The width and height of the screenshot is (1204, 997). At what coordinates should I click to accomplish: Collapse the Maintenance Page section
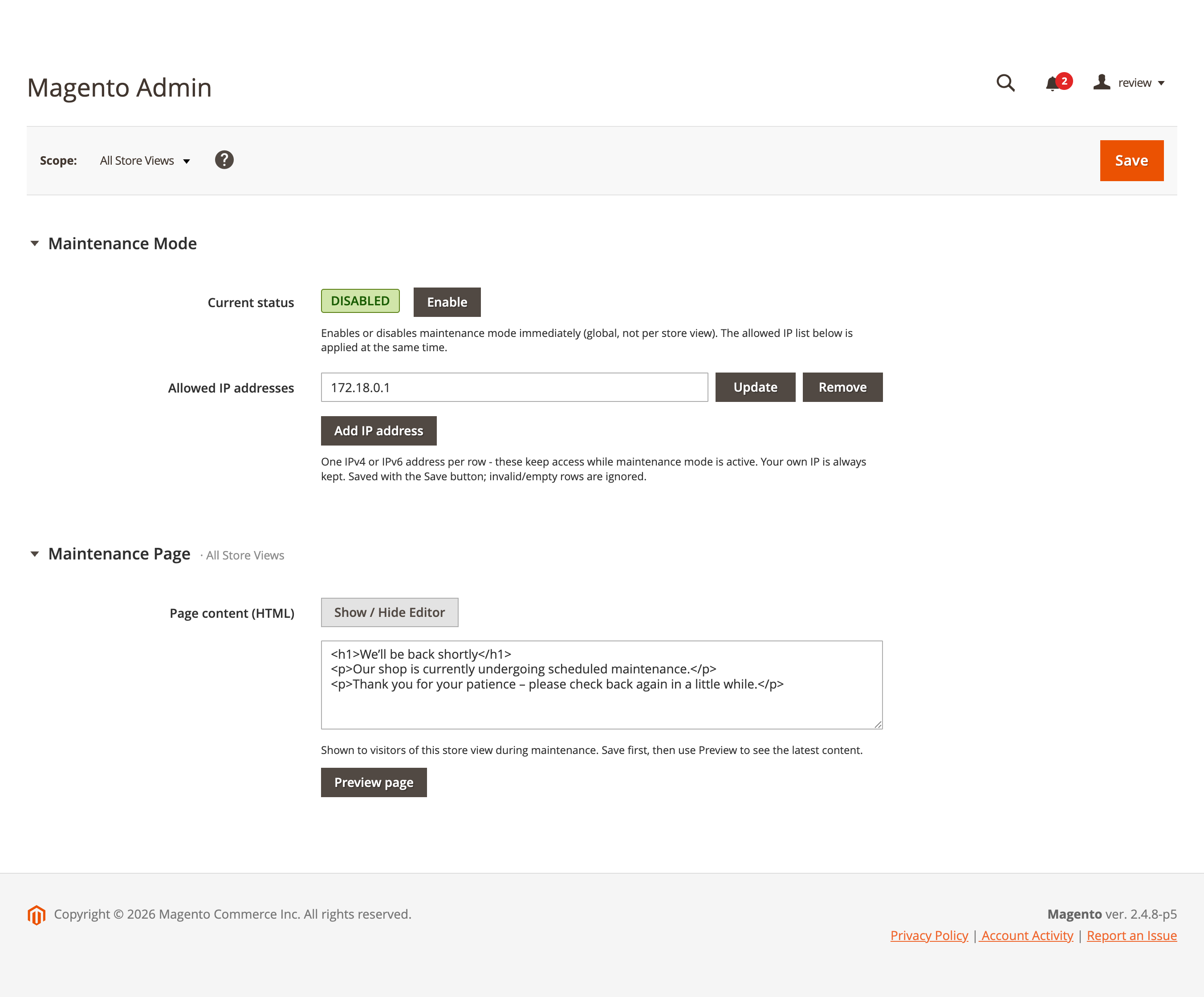click(x=110, y=554)
